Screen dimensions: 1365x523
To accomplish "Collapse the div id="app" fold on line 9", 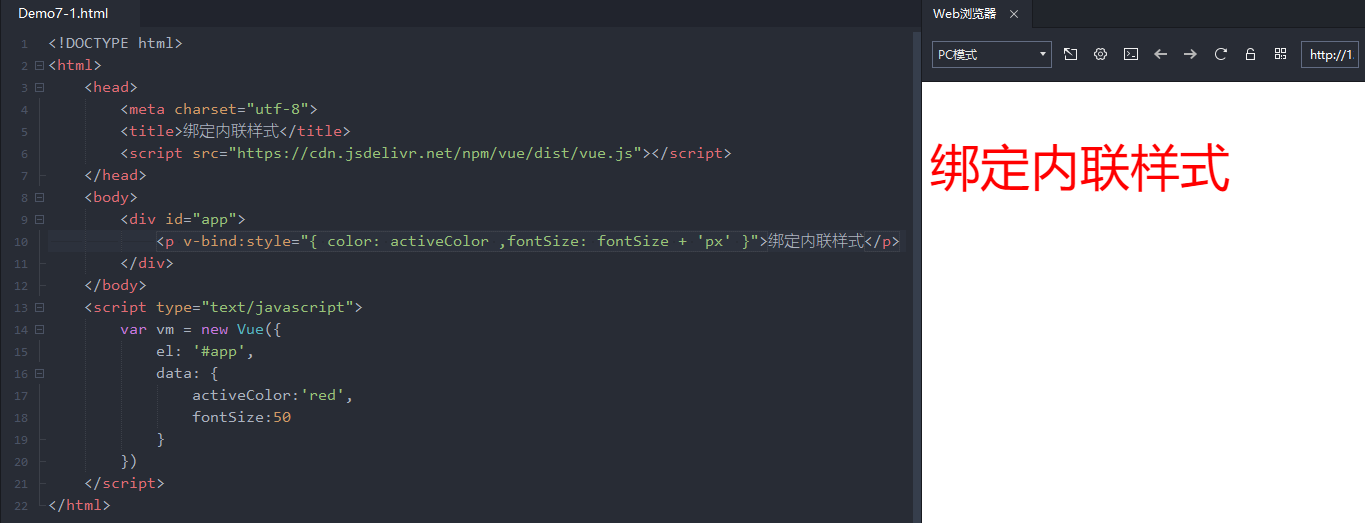I will [x=39, y=219].
